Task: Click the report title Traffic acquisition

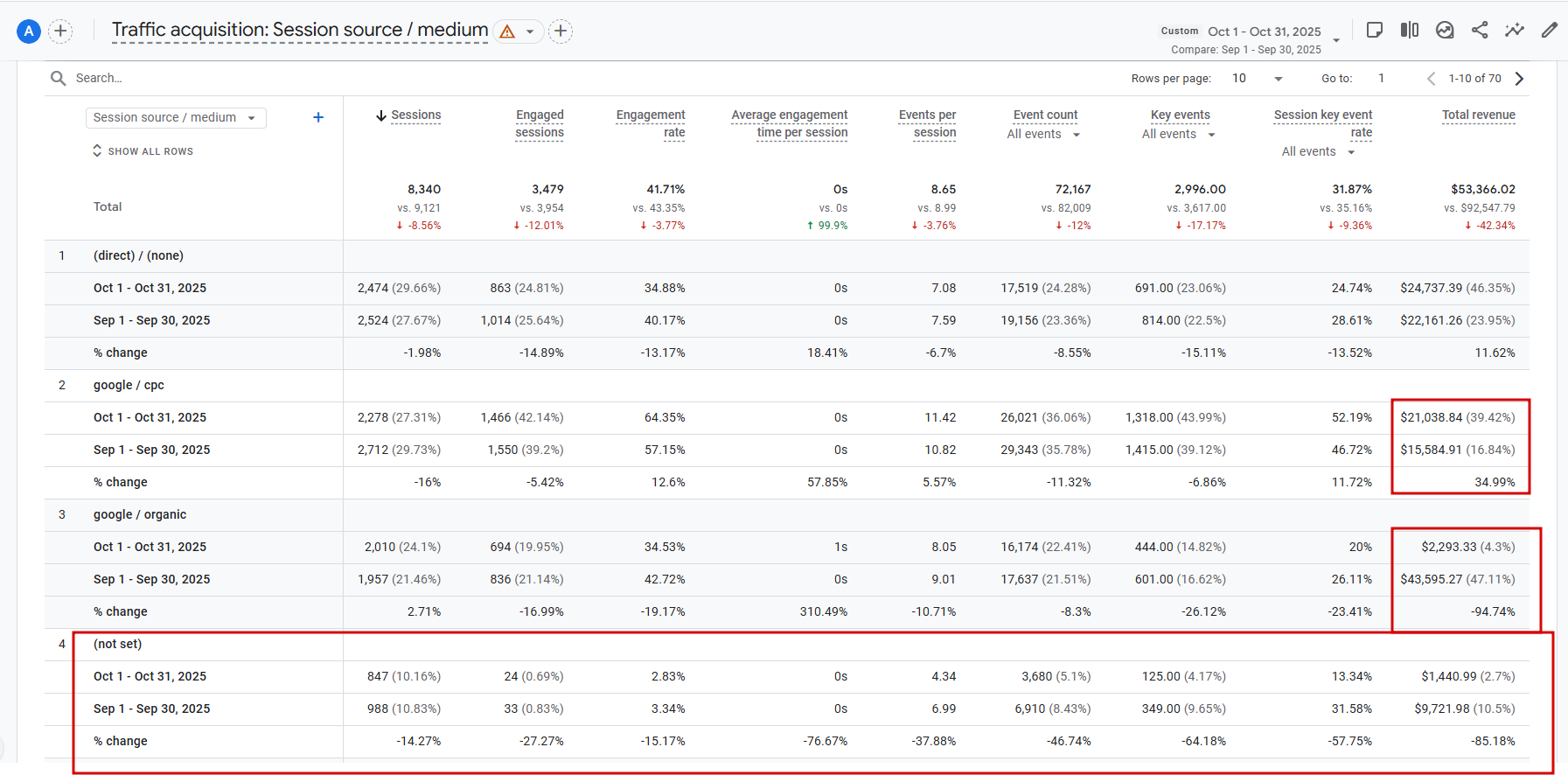Action: (x=300, y=31)
